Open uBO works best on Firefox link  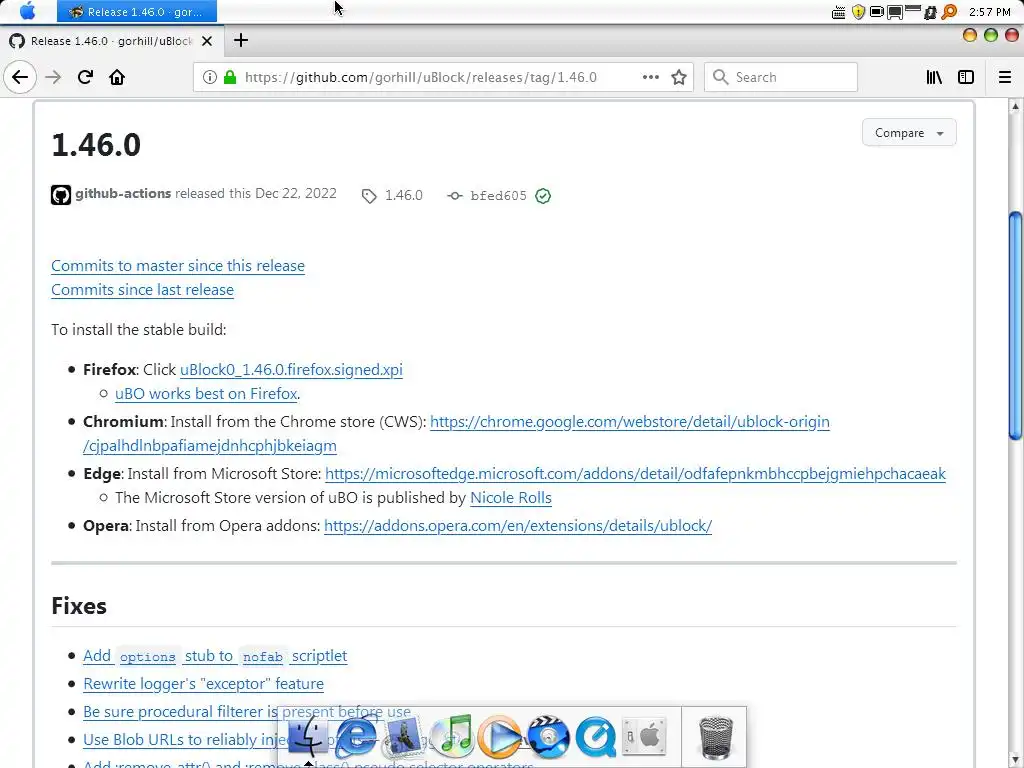tap(206, 394)
